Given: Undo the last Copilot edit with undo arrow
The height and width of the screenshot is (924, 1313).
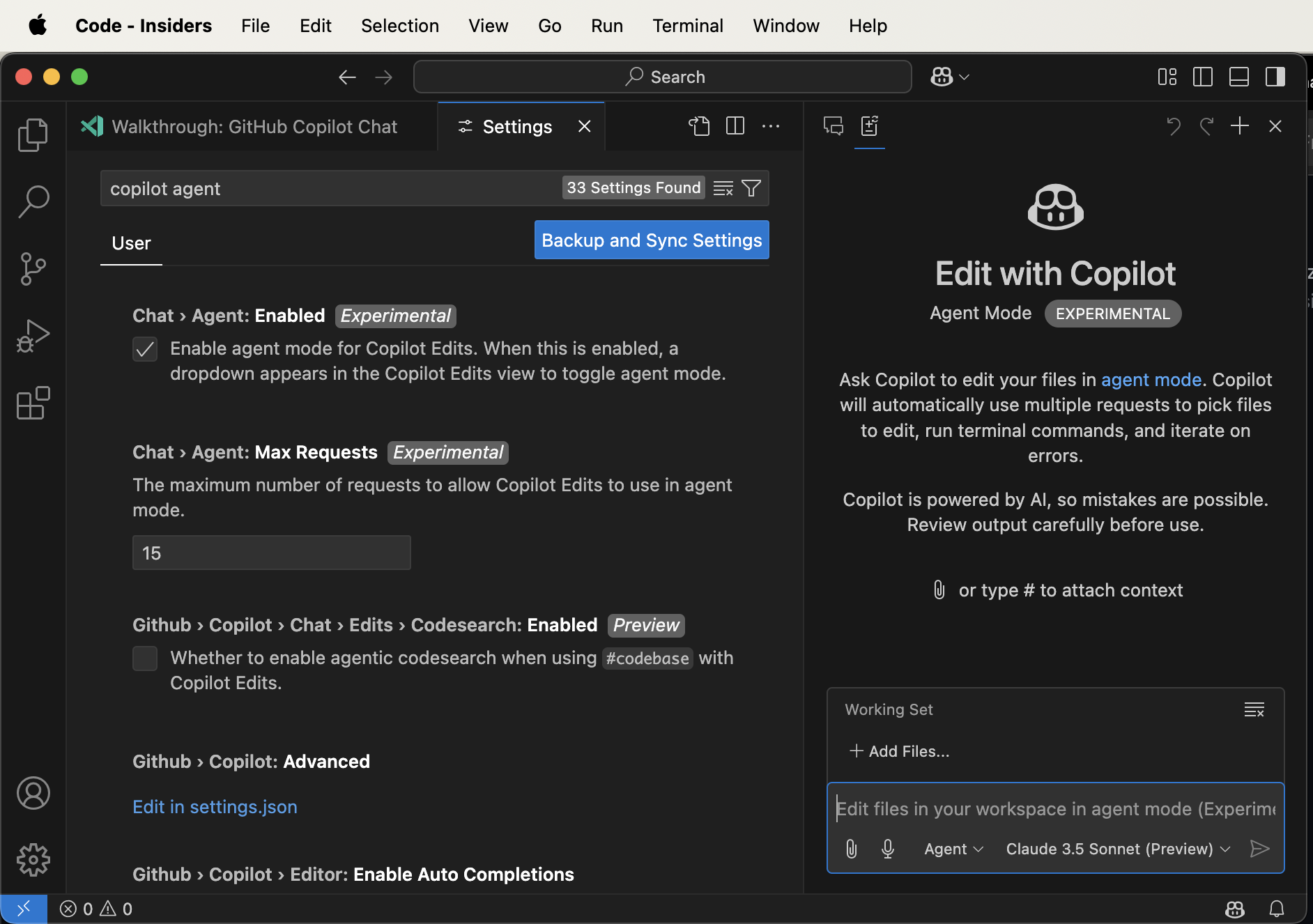Looking at the screenshot, I should [1174, 126].
